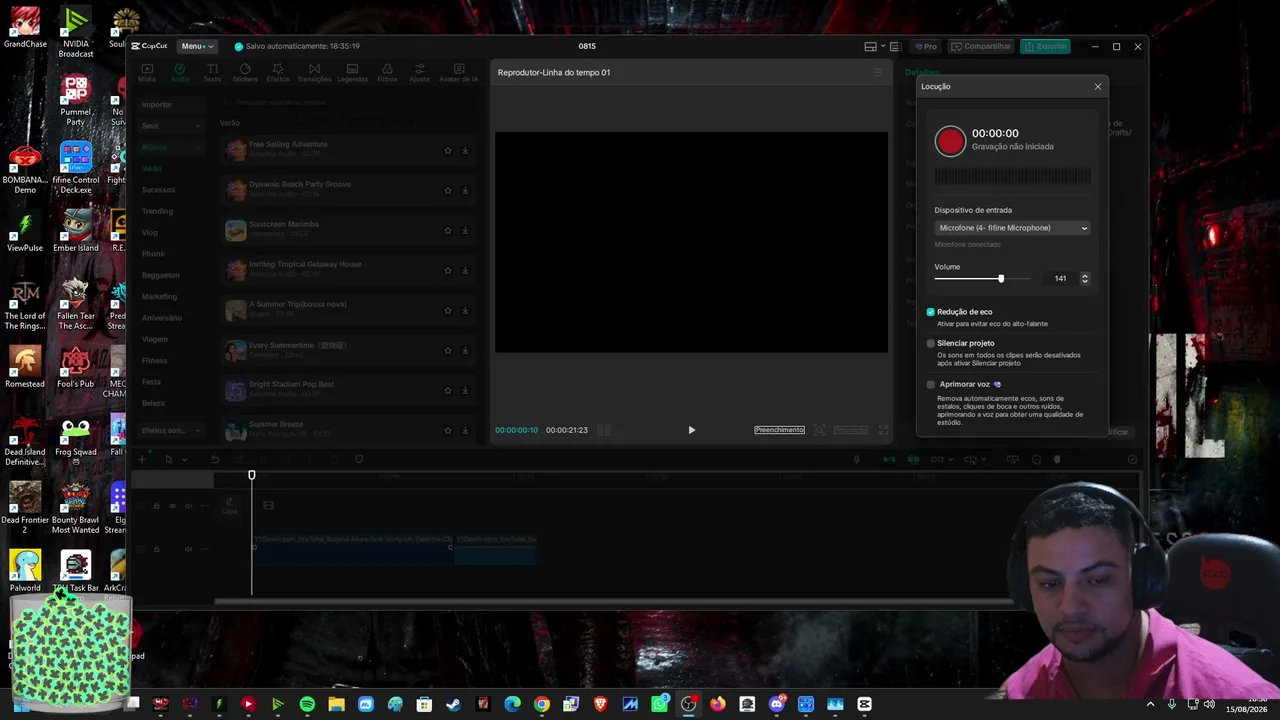
Task: Open the CapCut Menu dropdown
Action: (x=197, y=46)
